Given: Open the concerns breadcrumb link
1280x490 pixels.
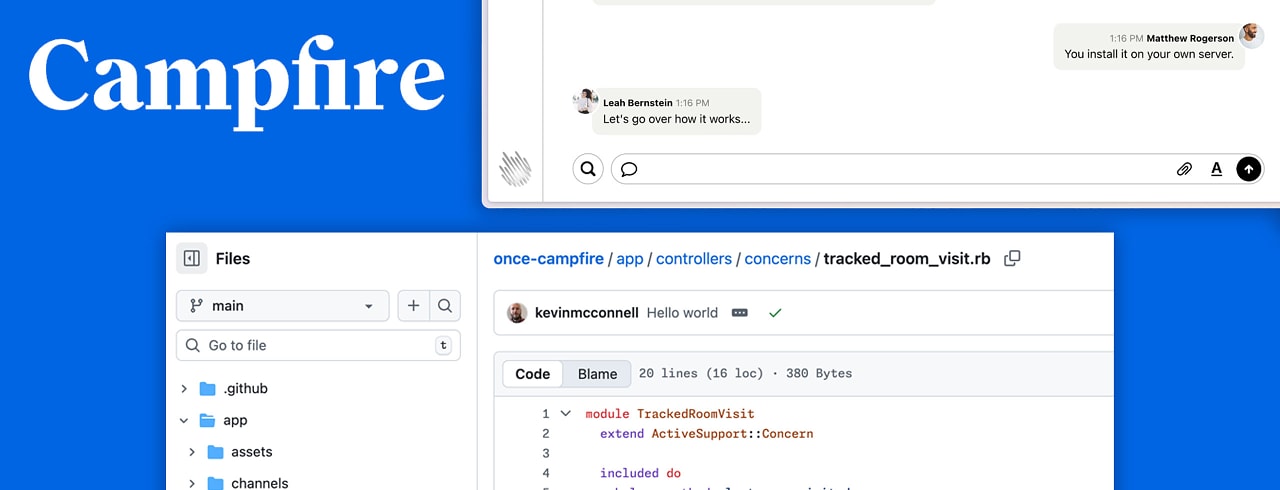Looking at the screenshot, I should point(777,258).
